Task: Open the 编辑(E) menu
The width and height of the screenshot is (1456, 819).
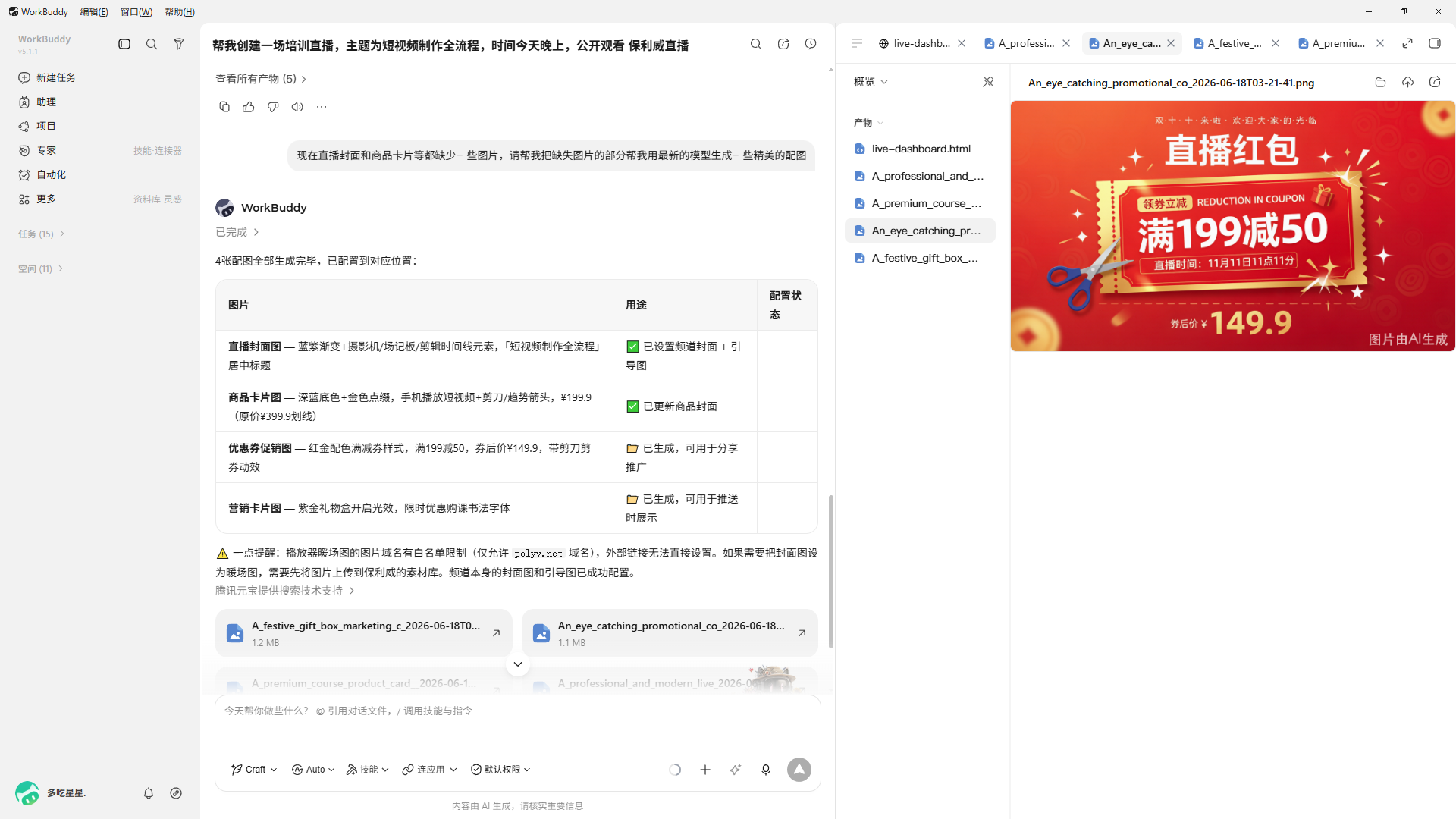Action: point(94,11)
